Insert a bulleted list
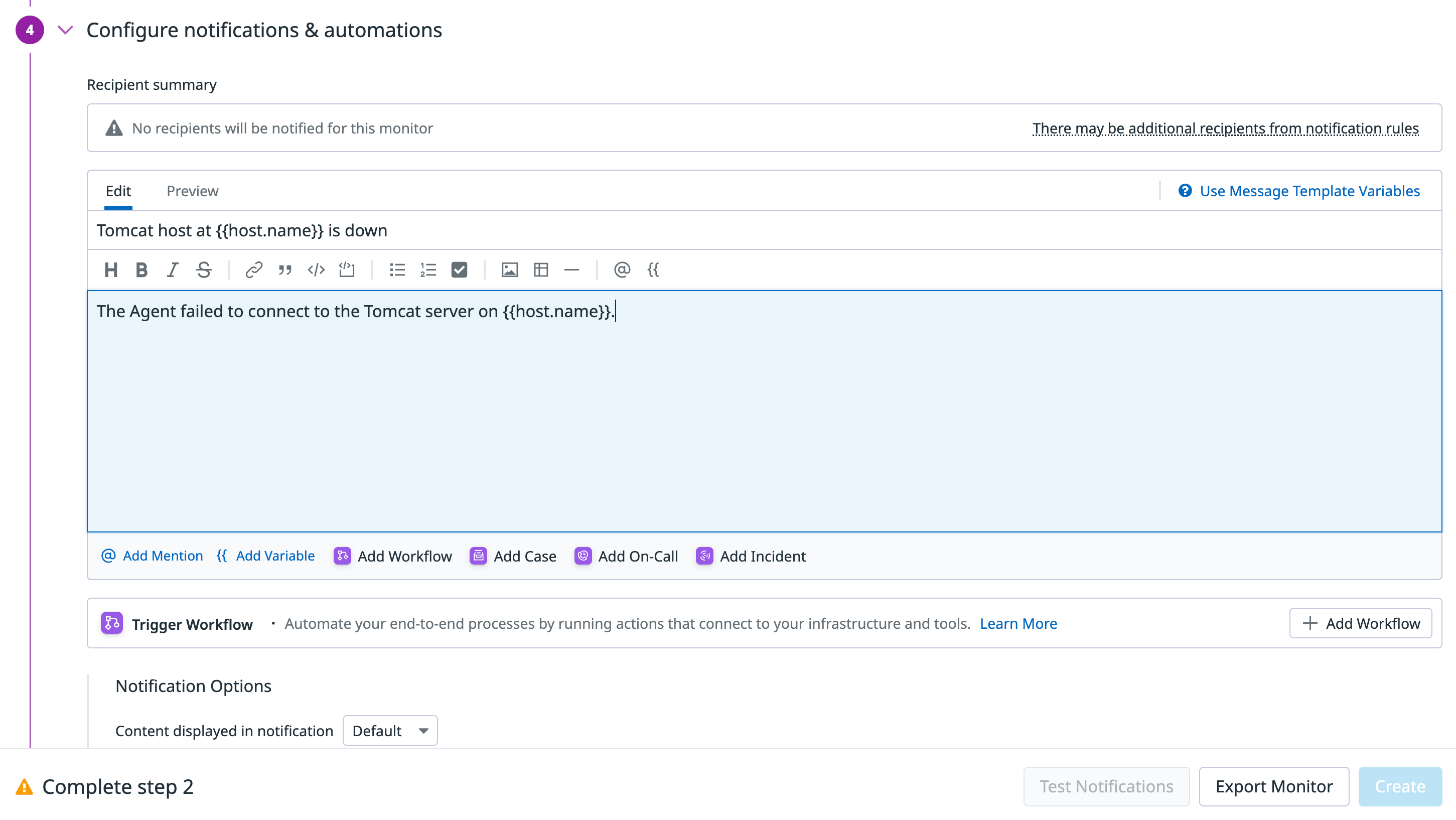This screenshot has height=820, width=1456. [x=397, y=270]
